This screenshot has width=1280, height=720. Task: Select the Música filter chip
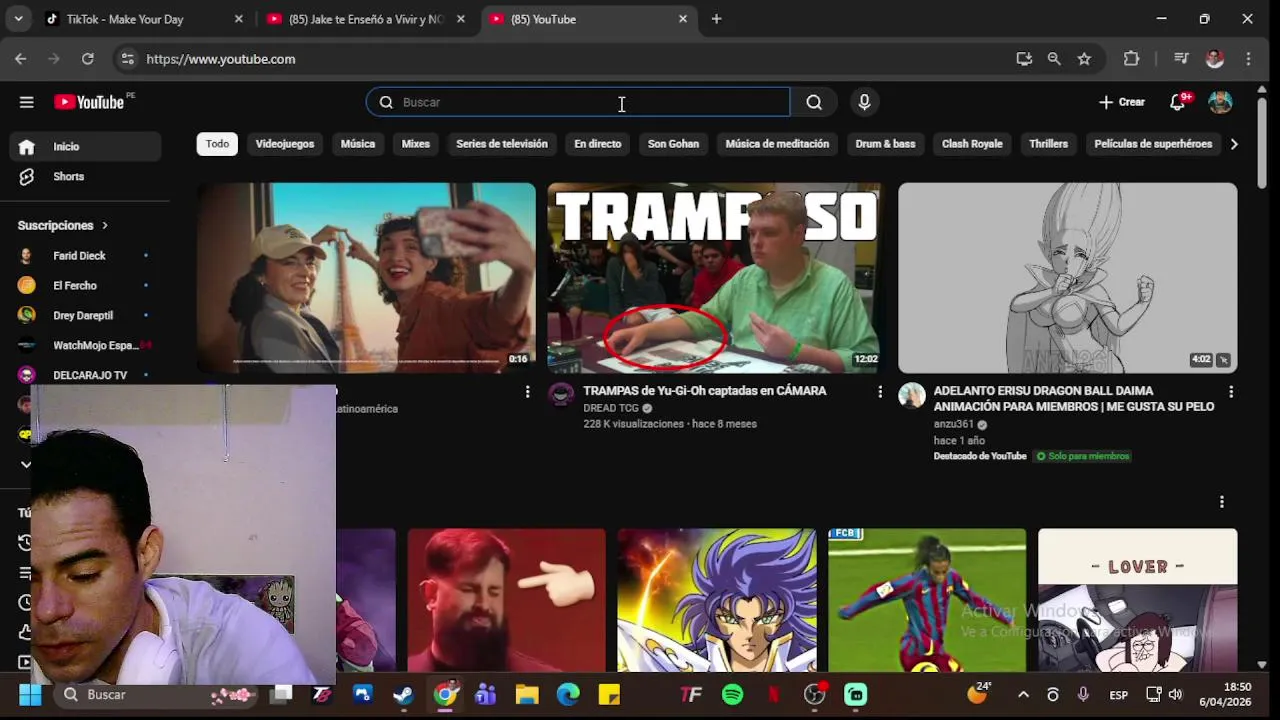pyautogui.click(x=358, y=144)
